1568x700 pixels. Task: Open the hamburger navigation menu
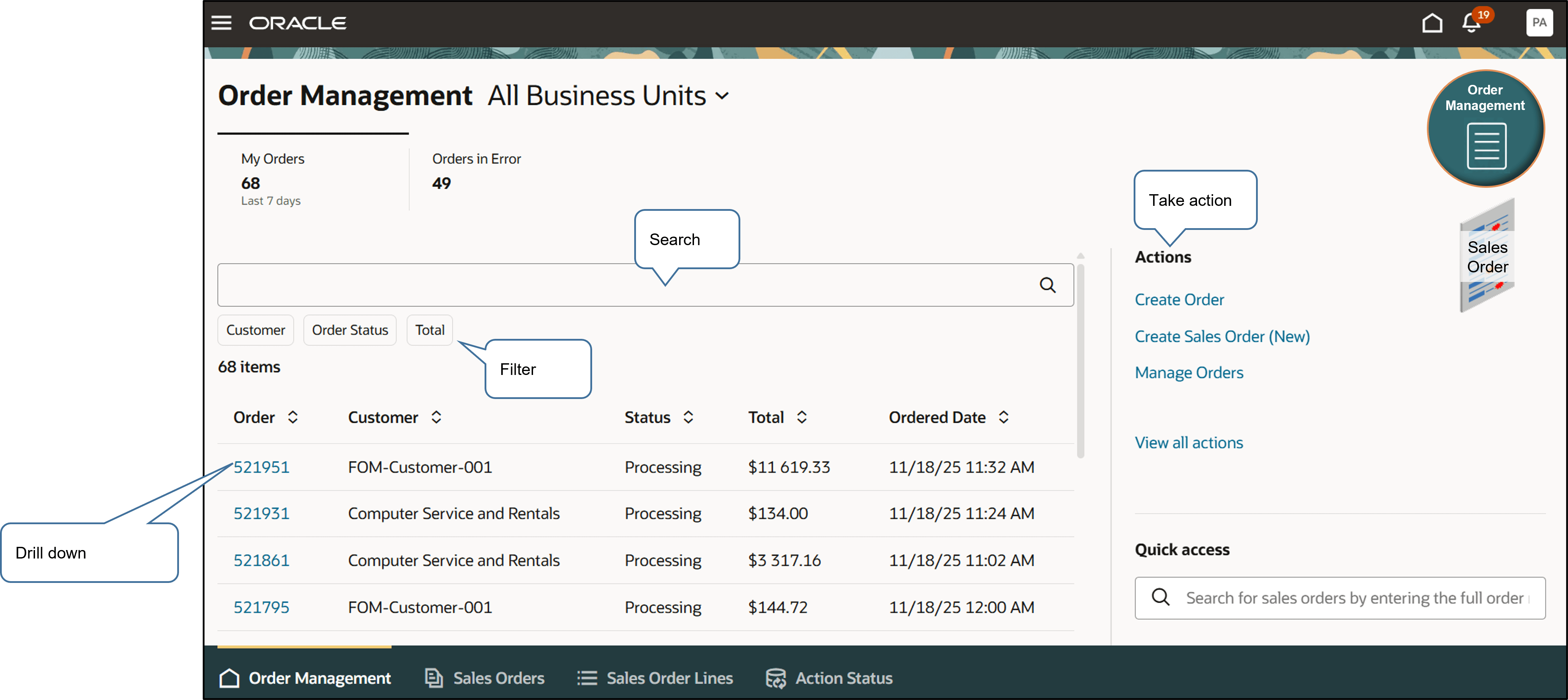[x=221, y=23]
